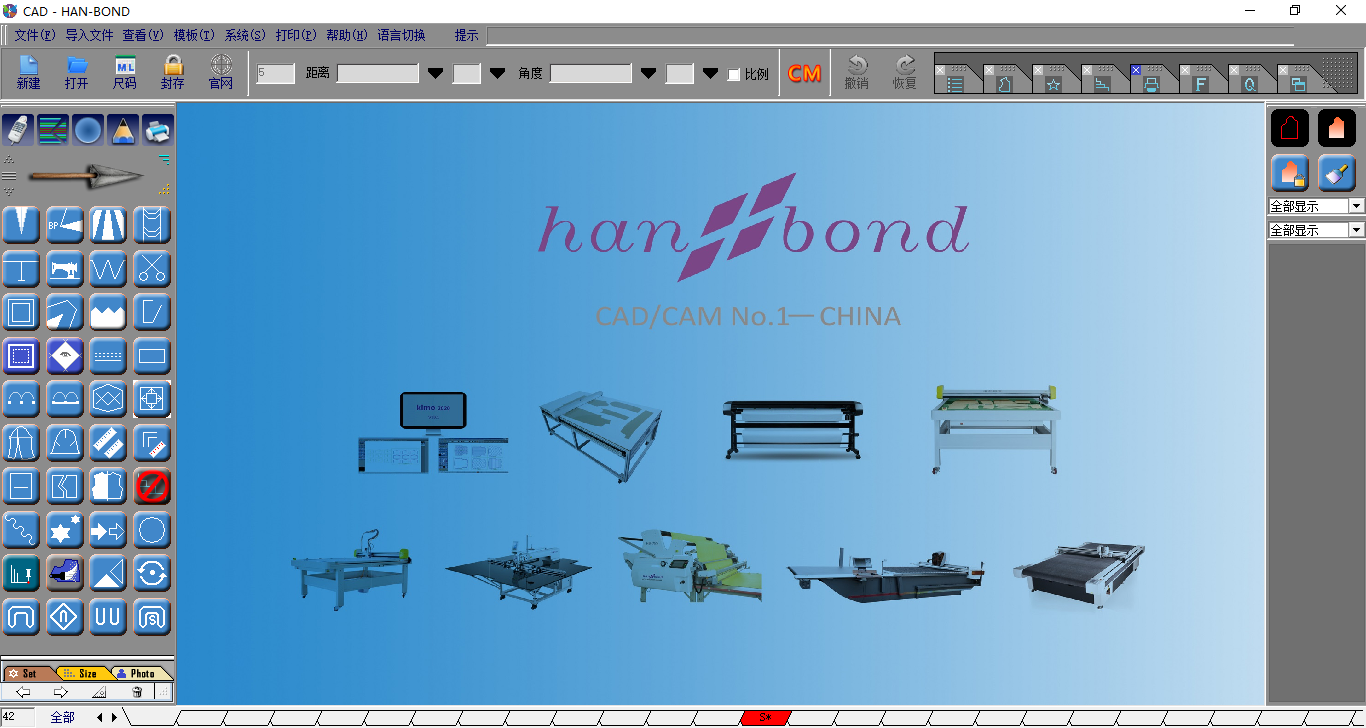Open the 文件(F) menu
1366x728 pixels.
point(34,35)
